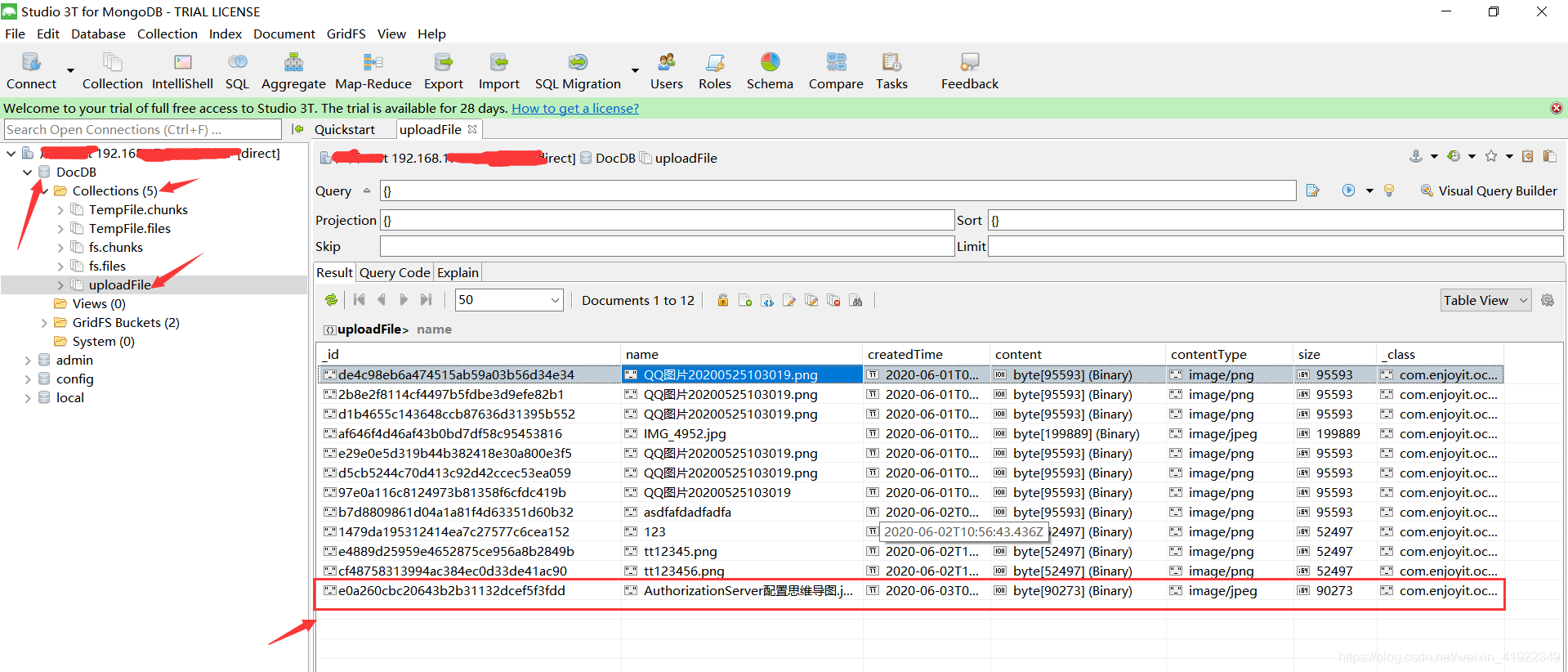Screen dimensions: 1568x672
Task: Expand the TempFile.chunks collection node
Action: tap(60, 210)
